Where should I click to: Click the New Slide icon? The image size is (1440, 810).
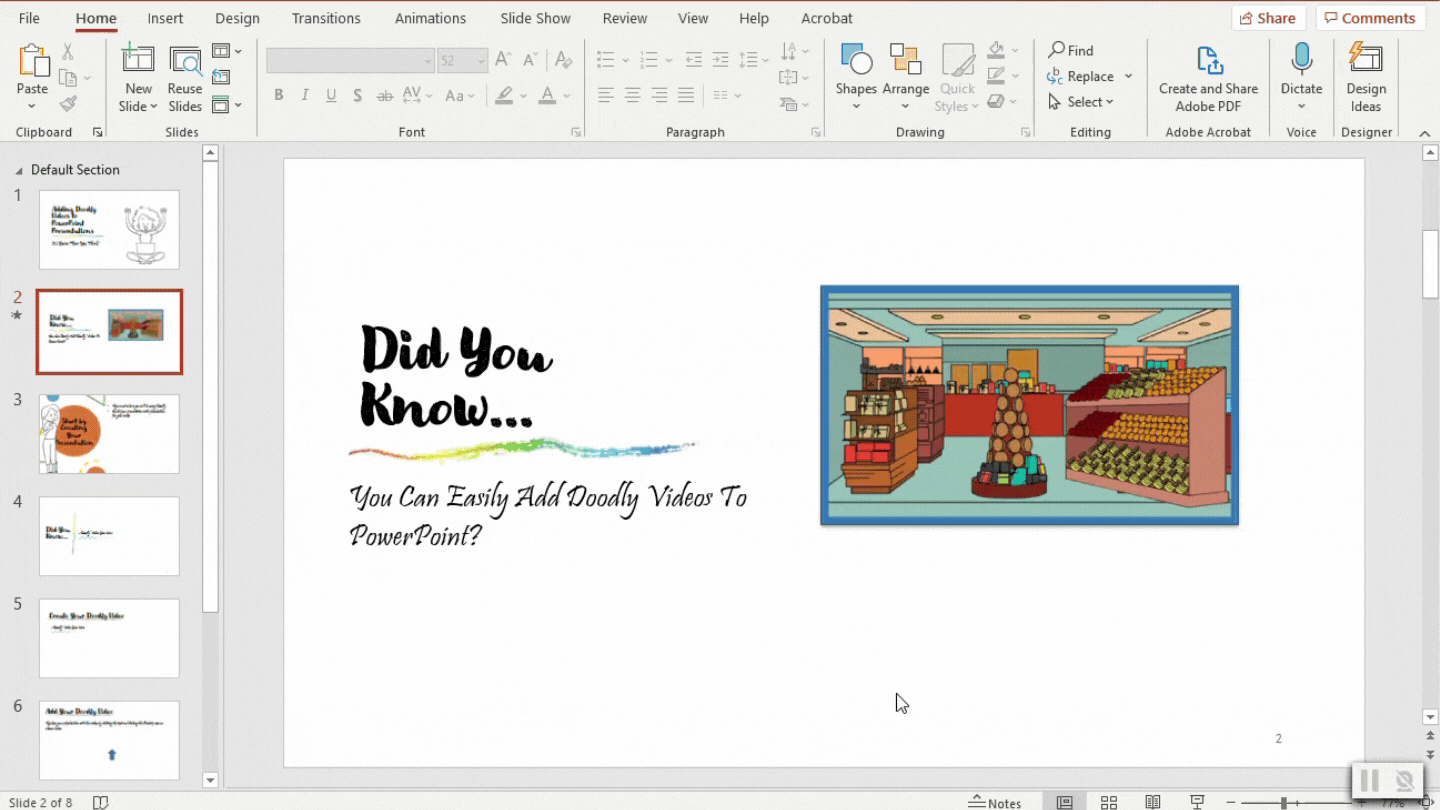[138, 62]
